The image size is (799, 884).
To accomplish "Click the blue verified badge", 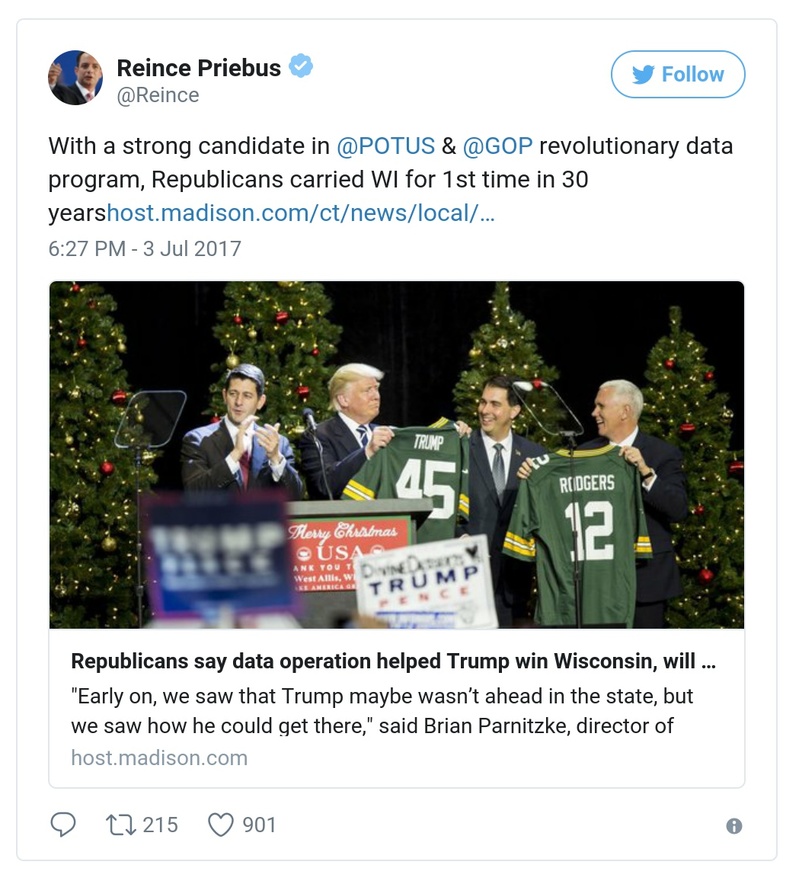I will [301, 67].
